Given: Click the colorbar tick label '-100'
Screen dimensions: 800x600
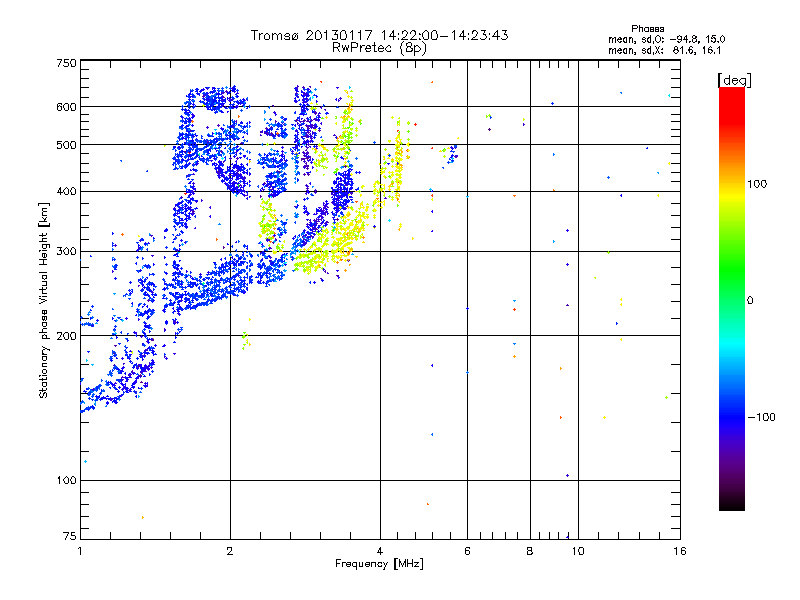Looking at the screenshot, I should point(762,417).
